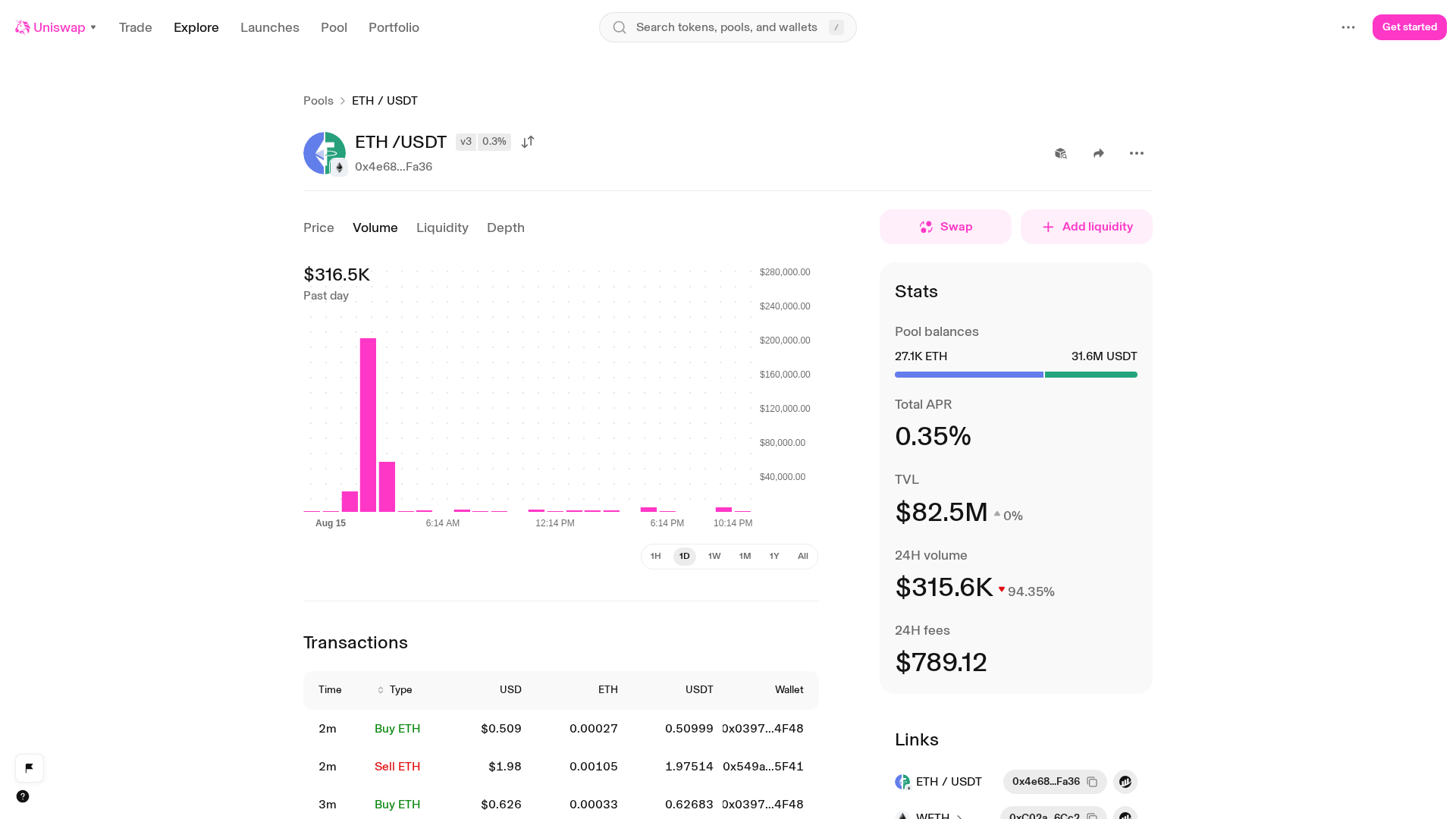Viewport: 1456px width, 819px height.
Task: Select the 1H time range
Action: pyautogui.click(x=656, y=557)
